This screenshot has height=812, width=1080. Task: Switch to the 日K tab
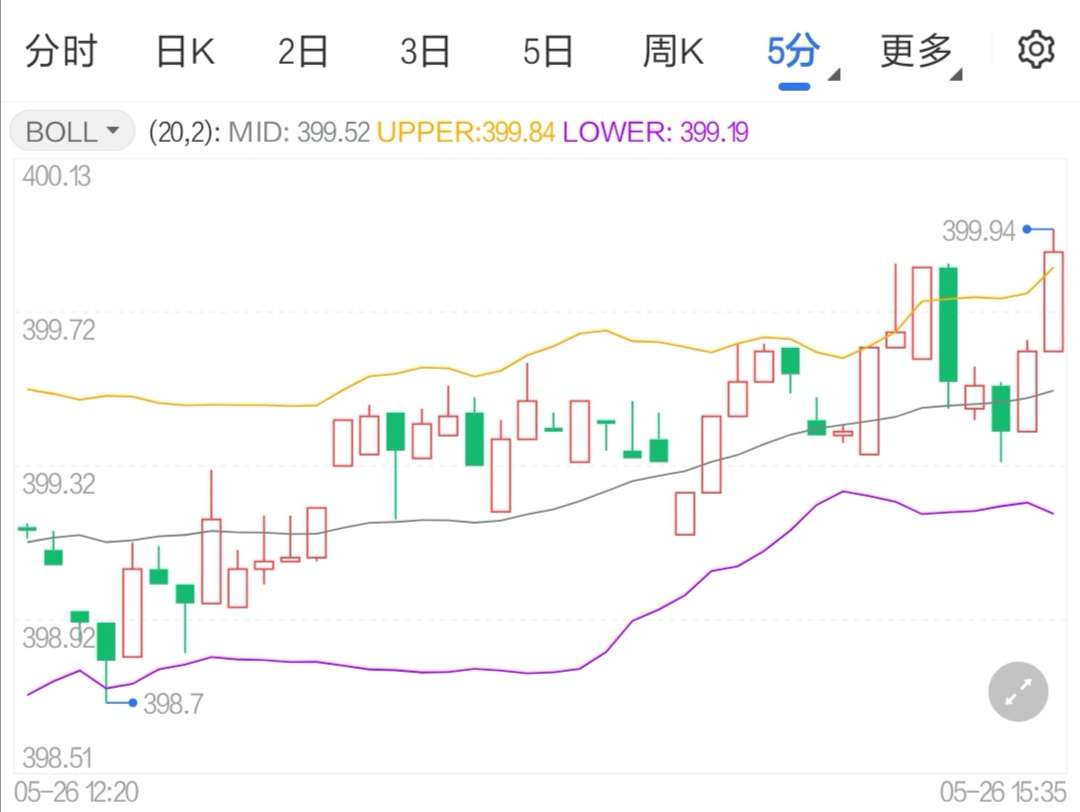click(185, 52)
